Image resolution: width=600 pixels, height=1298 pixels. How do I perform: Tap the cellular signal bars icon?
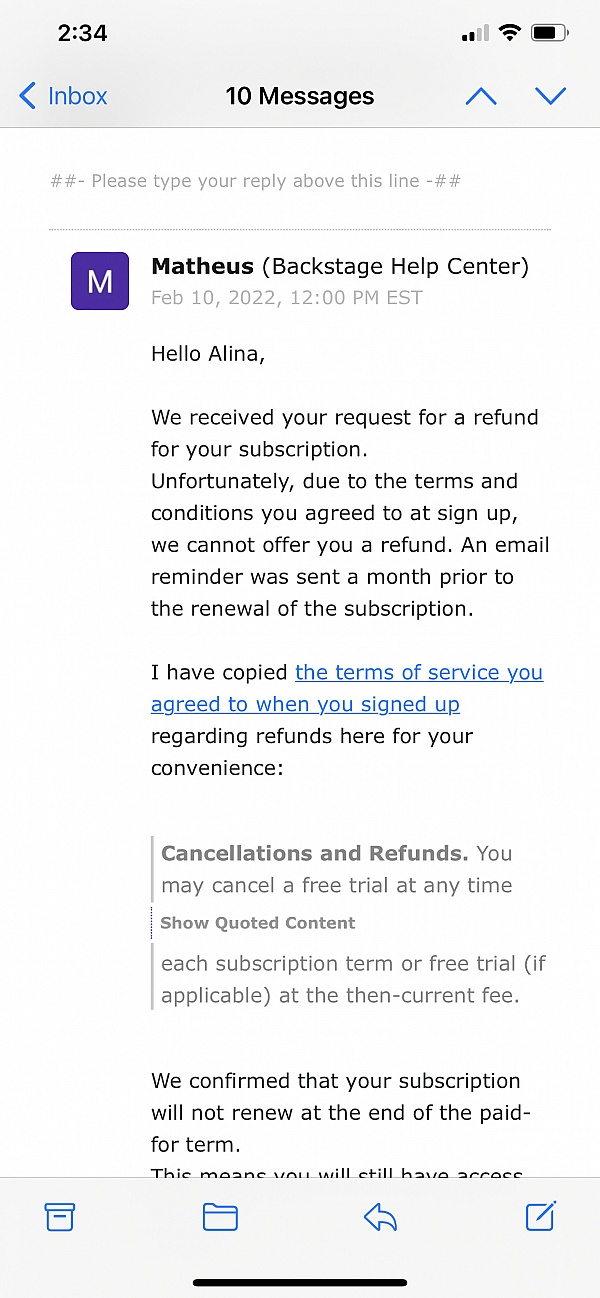pos(475,34)
